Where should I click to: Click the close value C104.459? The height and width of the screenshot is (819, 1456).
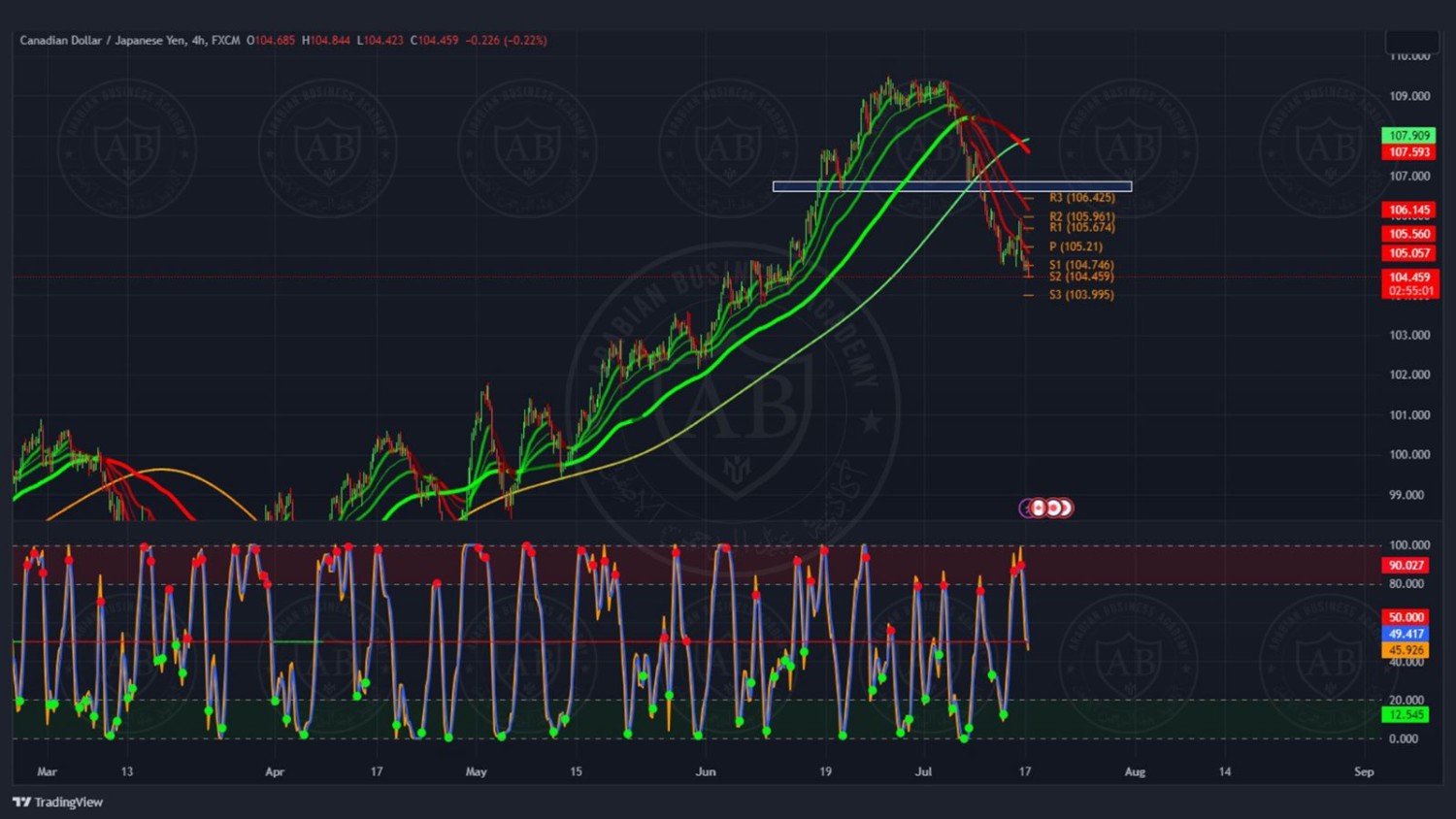(434, 41)
